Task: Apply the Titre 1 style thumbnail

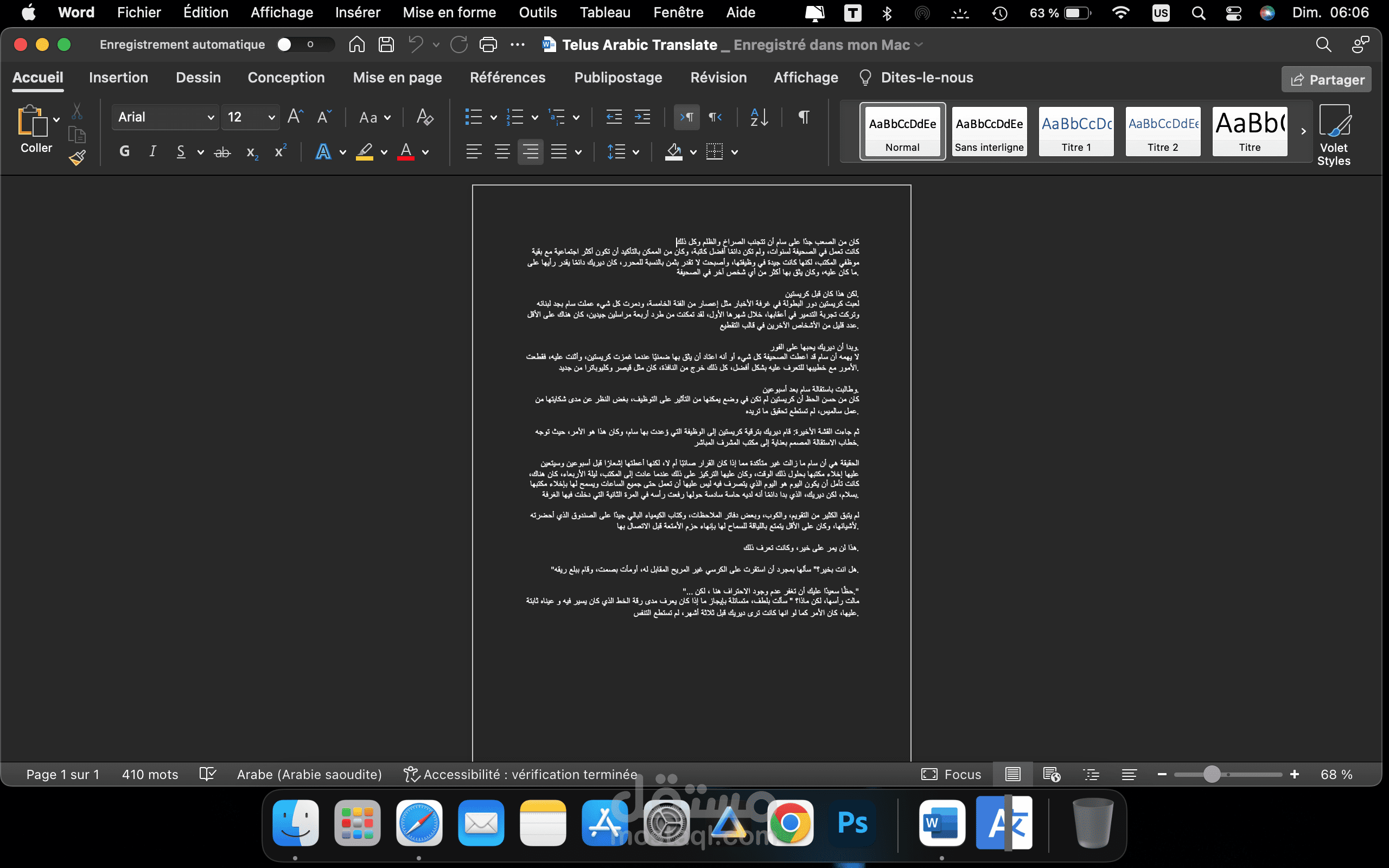Action: [x=1076, y=131]
